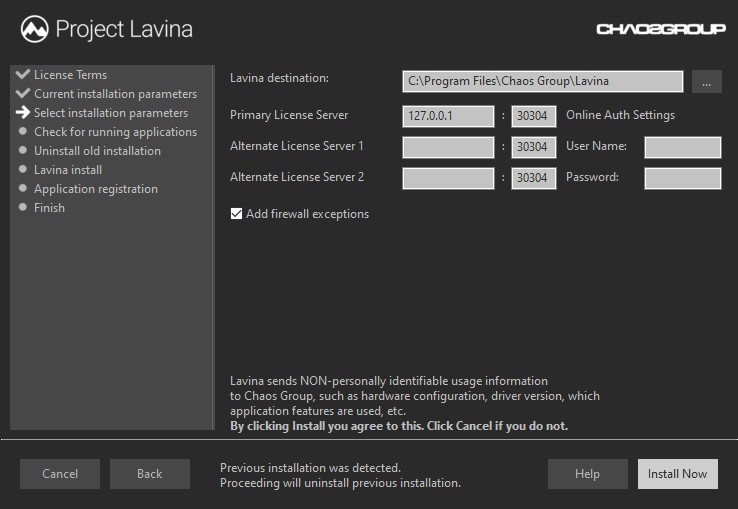738x509 pixels.
Task: Click the Alternate License Server 1 port field
Action: tap(534, 147)
